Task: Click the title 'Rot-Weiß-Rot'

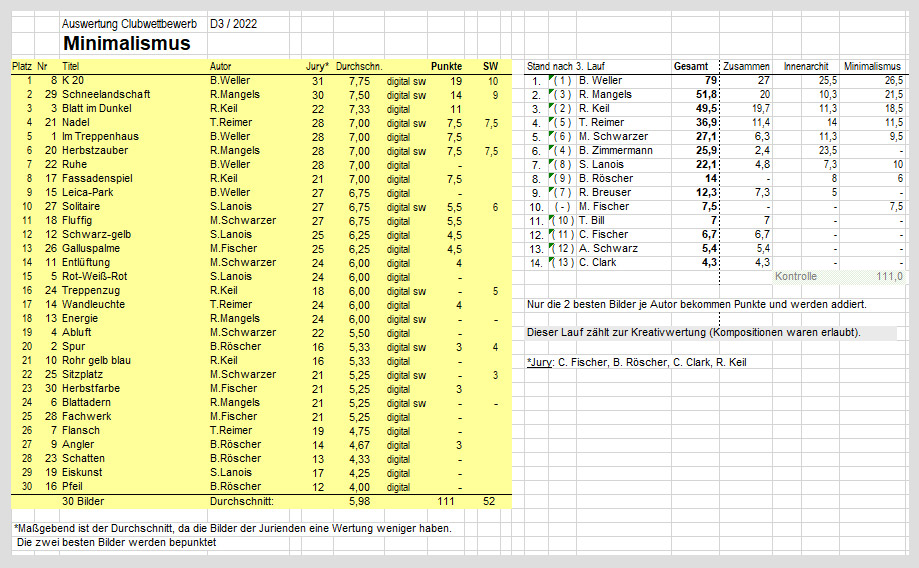Action: pos(94,277)
